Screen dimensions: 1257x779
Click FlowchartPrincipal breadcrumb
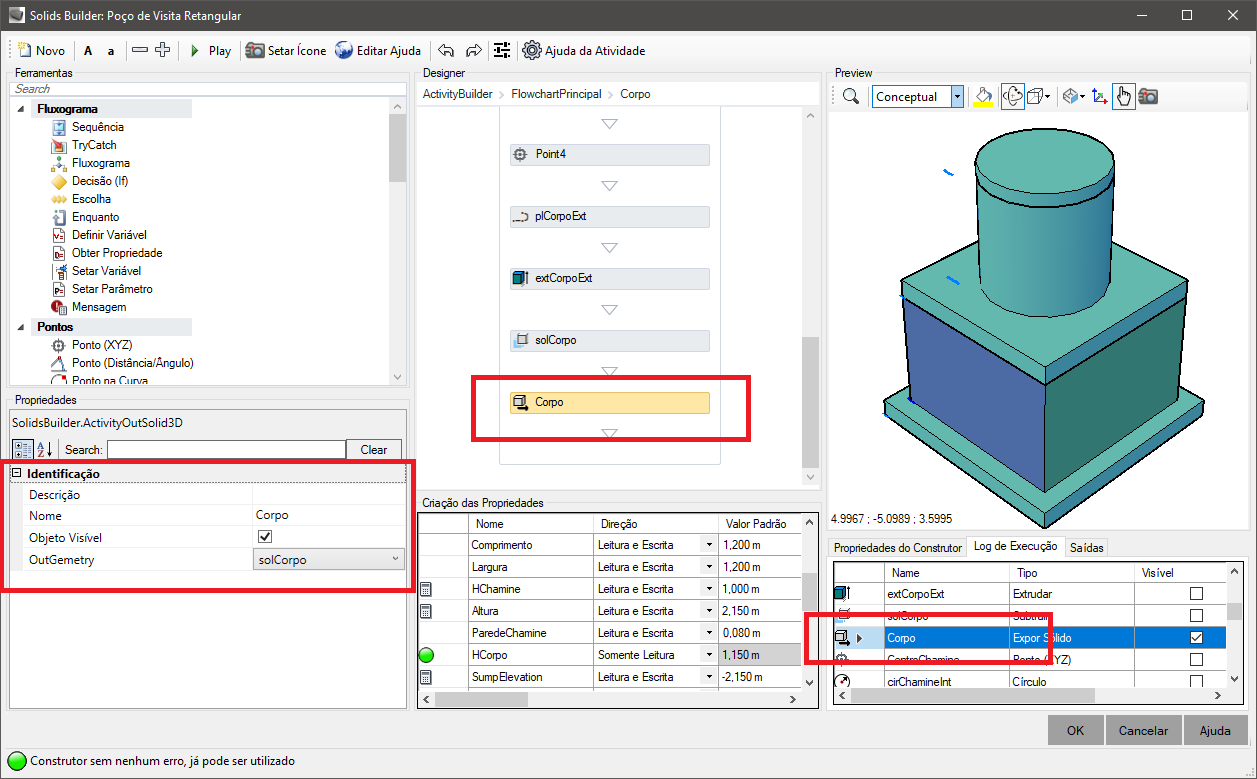[x=556, y=94]
